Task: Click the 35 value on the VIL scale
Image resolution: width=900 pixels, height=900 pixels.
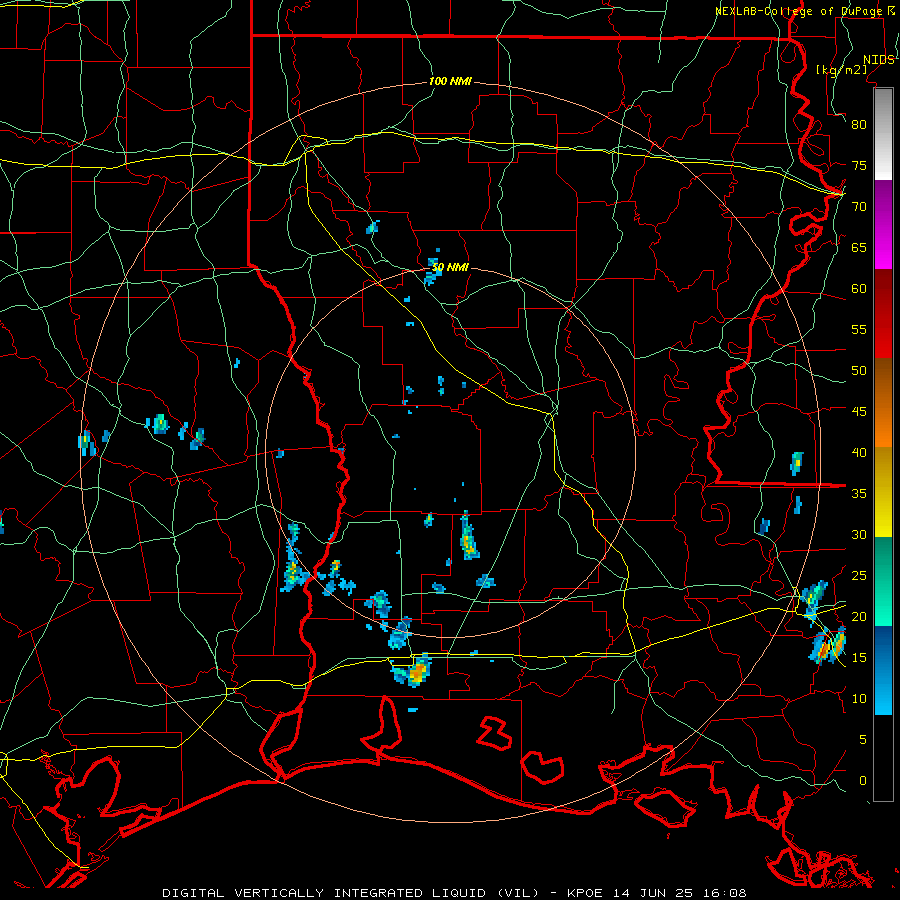Action: coord(859,494)
